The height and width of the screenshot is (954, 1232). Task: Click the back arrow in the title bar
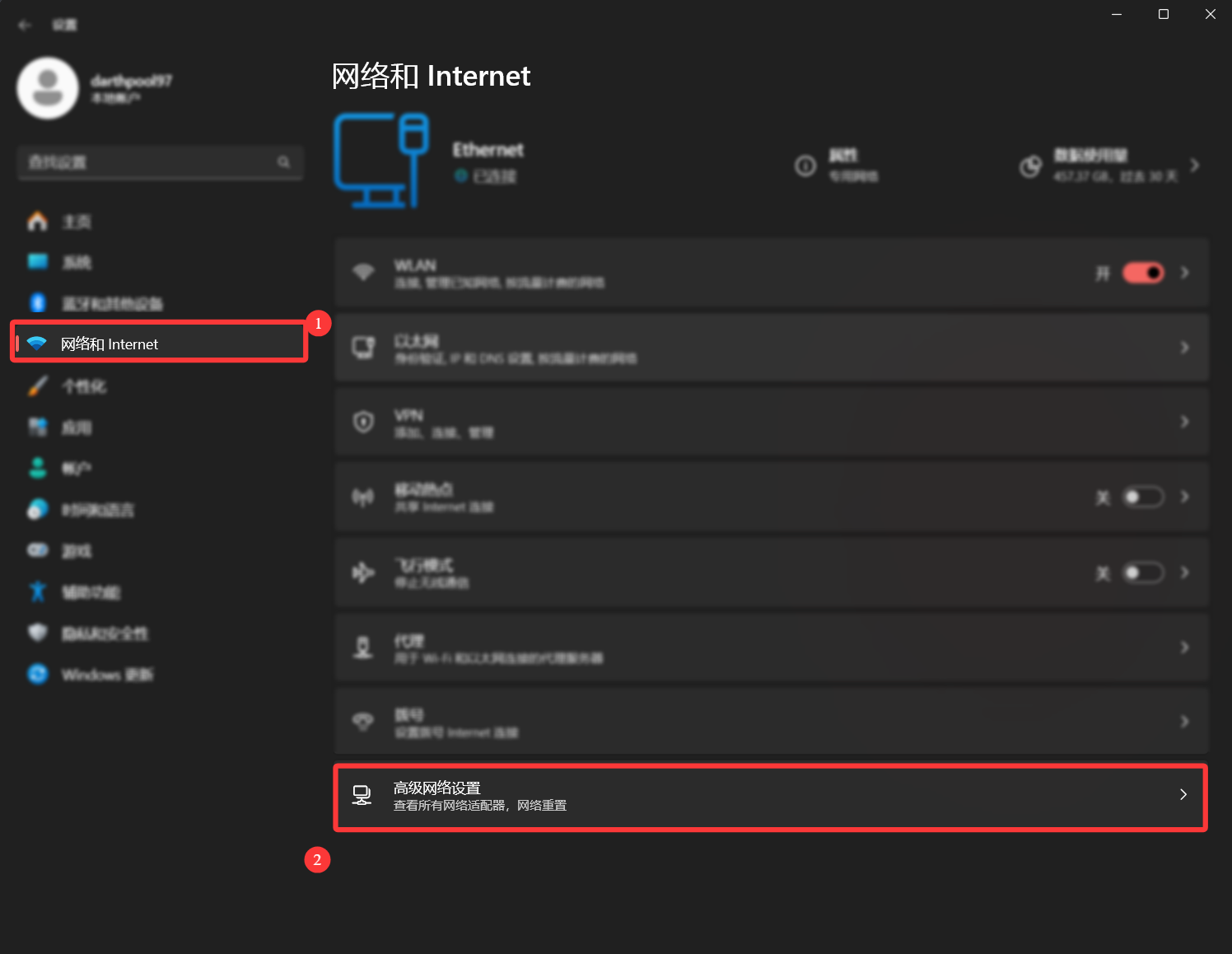coord(25,25)
